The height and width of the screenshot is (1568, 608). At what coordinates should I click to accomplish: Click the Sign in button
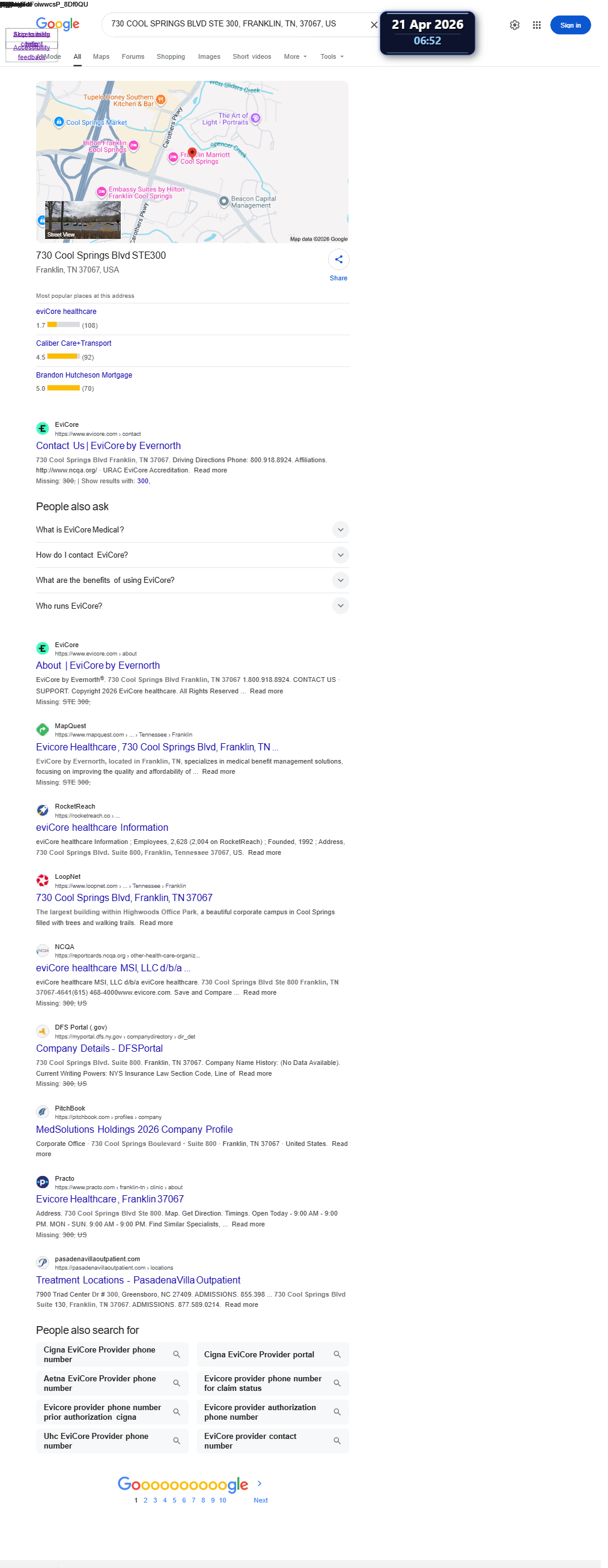point(576,25)
